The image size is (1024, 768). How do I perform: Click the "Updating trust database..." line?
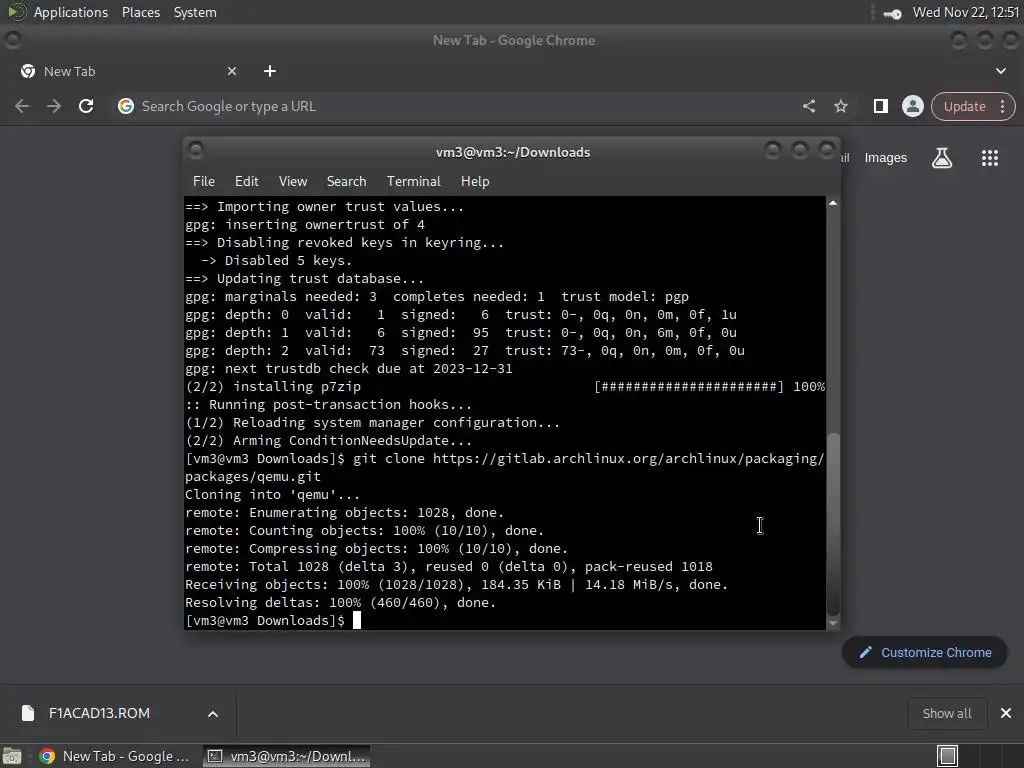coord(304,278)
